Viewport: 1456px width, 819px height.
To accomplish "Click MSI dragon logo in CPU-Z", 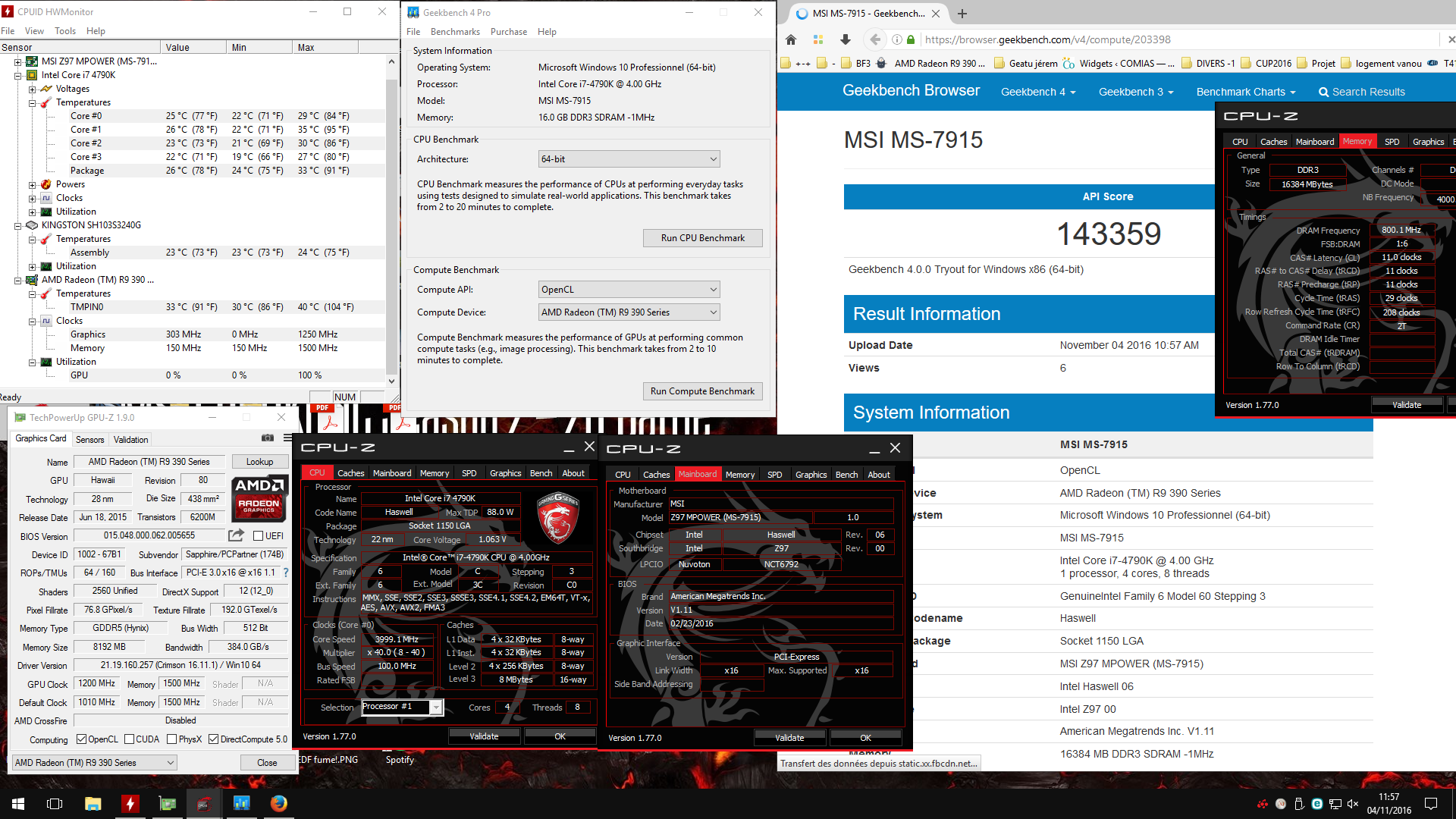I will tap(558, 517).
